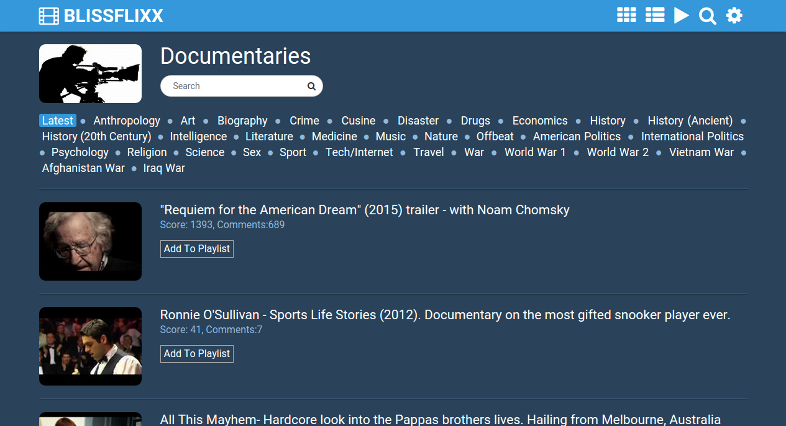
Task: Open the World War 1 category
Action: click(x=535, y=152)
